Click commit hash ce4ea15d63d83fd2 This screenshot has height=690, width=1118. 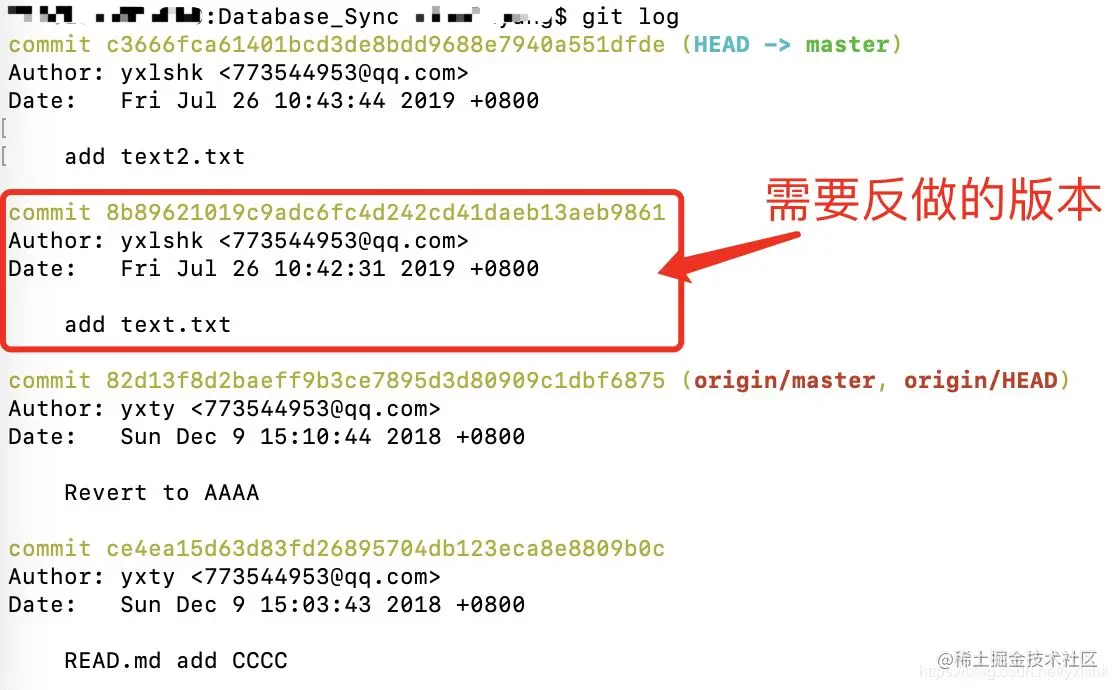coord(385,549)
